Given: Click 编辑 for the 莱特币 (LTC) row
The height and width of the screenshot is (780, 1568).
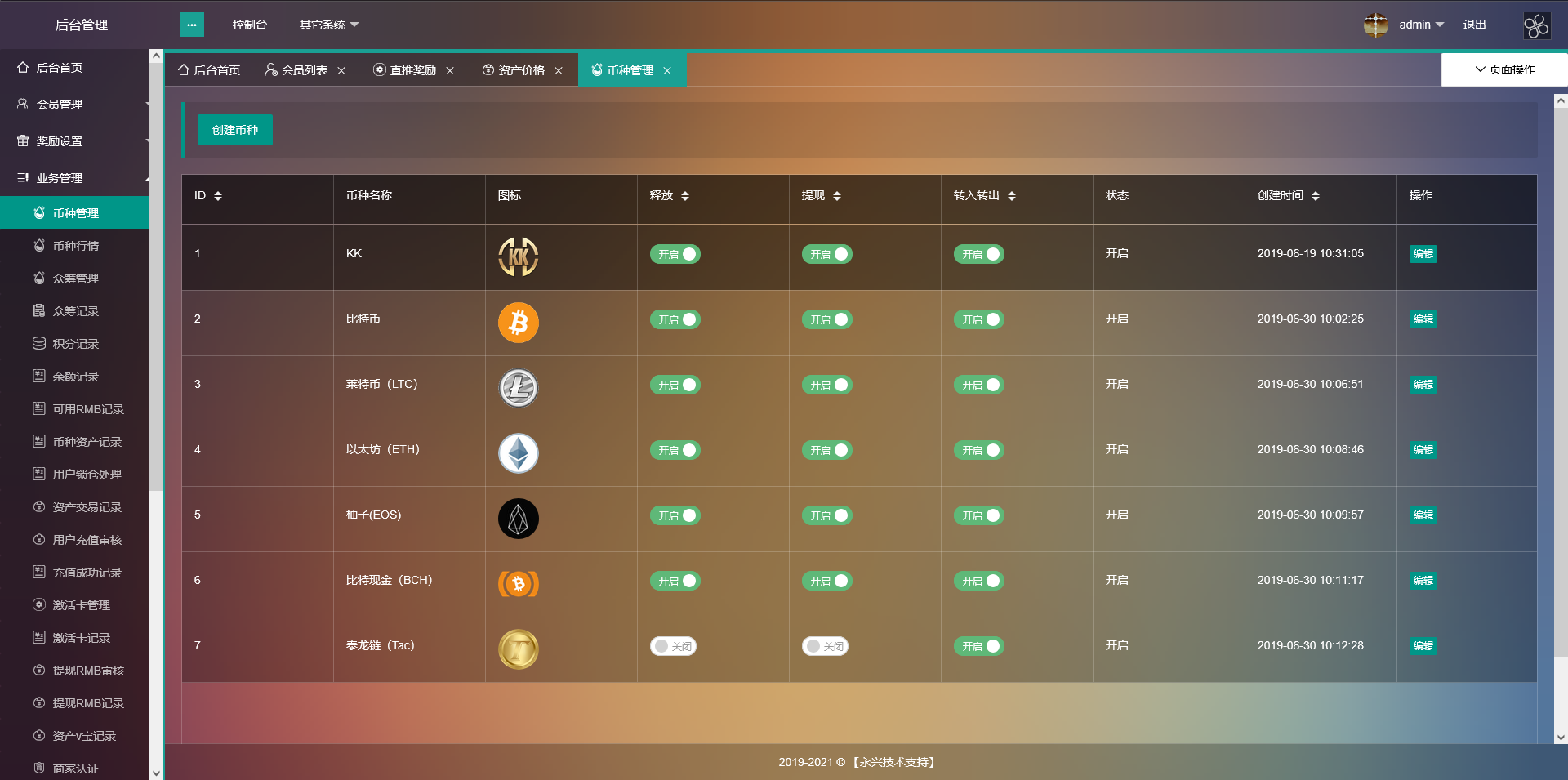Looking at the screenshot, I should (1423, 385).
